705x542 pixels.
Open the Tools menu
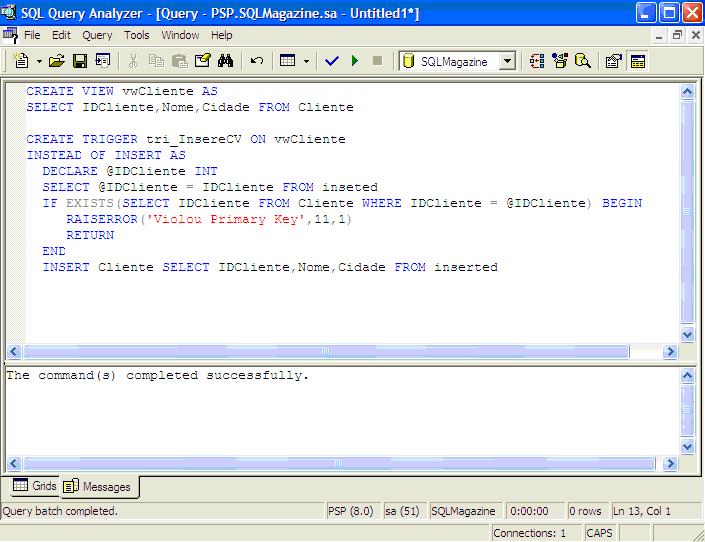(136, 35)
